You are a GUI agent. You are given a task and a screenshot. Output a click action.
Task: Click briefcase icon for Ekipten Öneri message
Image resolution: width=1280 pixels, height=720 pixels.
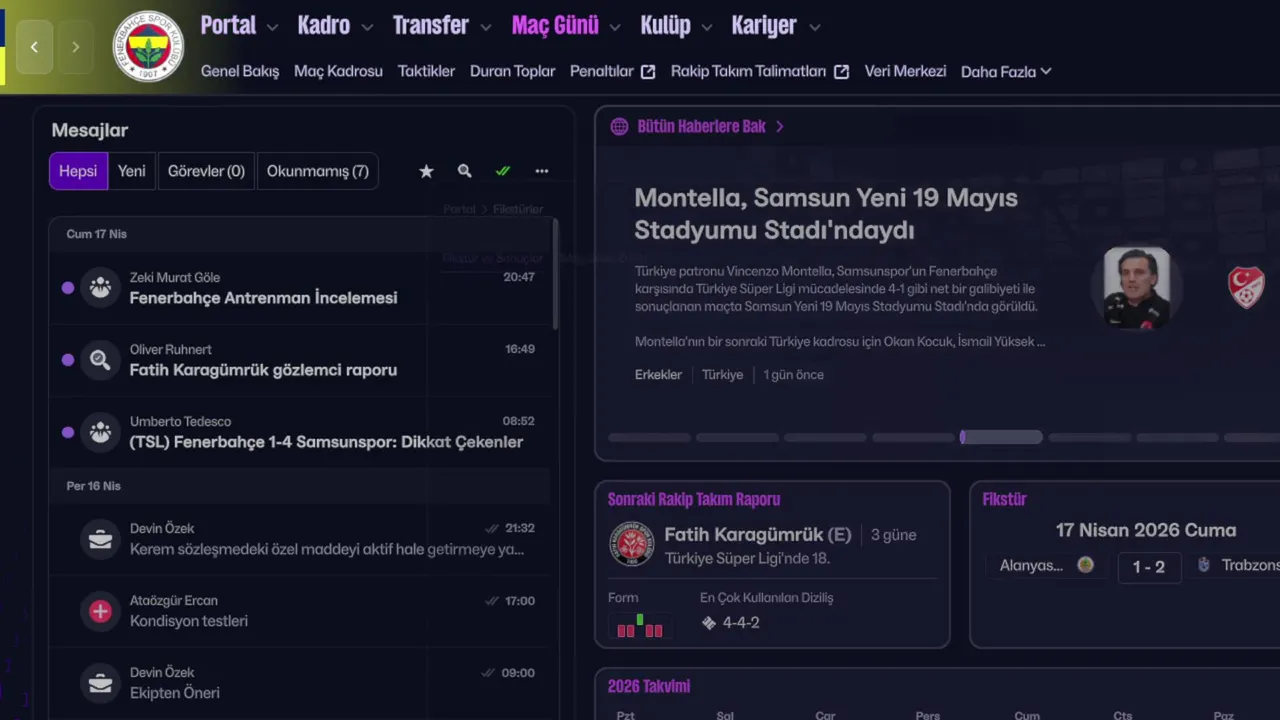point(100,683)
